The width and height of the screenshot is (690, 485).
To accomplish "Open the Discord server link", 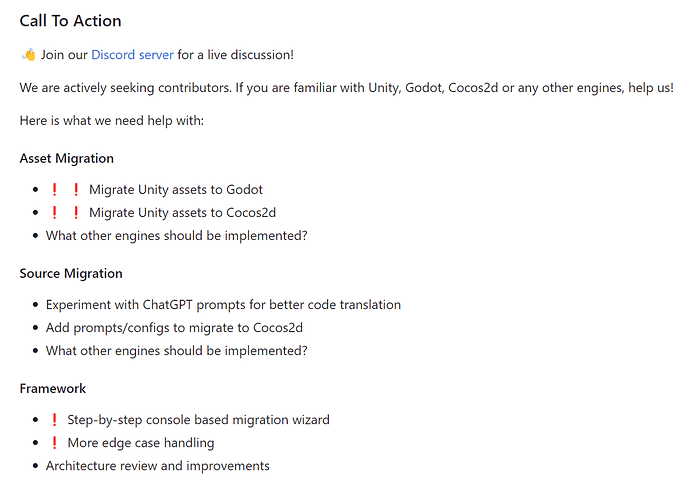I will click(x=132, y=55).
